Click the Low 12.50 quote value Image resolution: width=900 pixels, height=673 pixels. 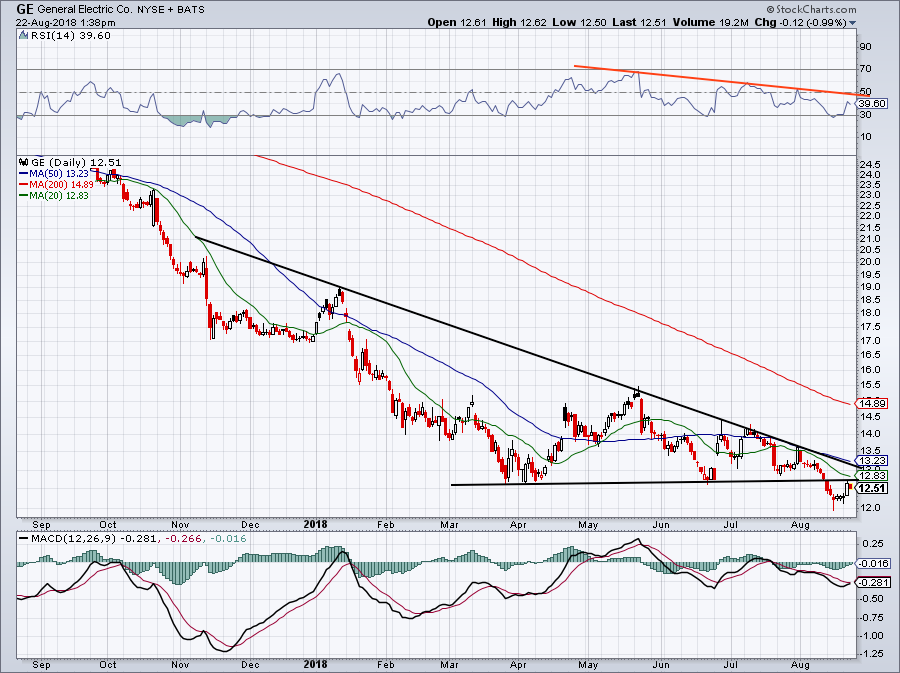pyautogui.click(x=580, y=22)
